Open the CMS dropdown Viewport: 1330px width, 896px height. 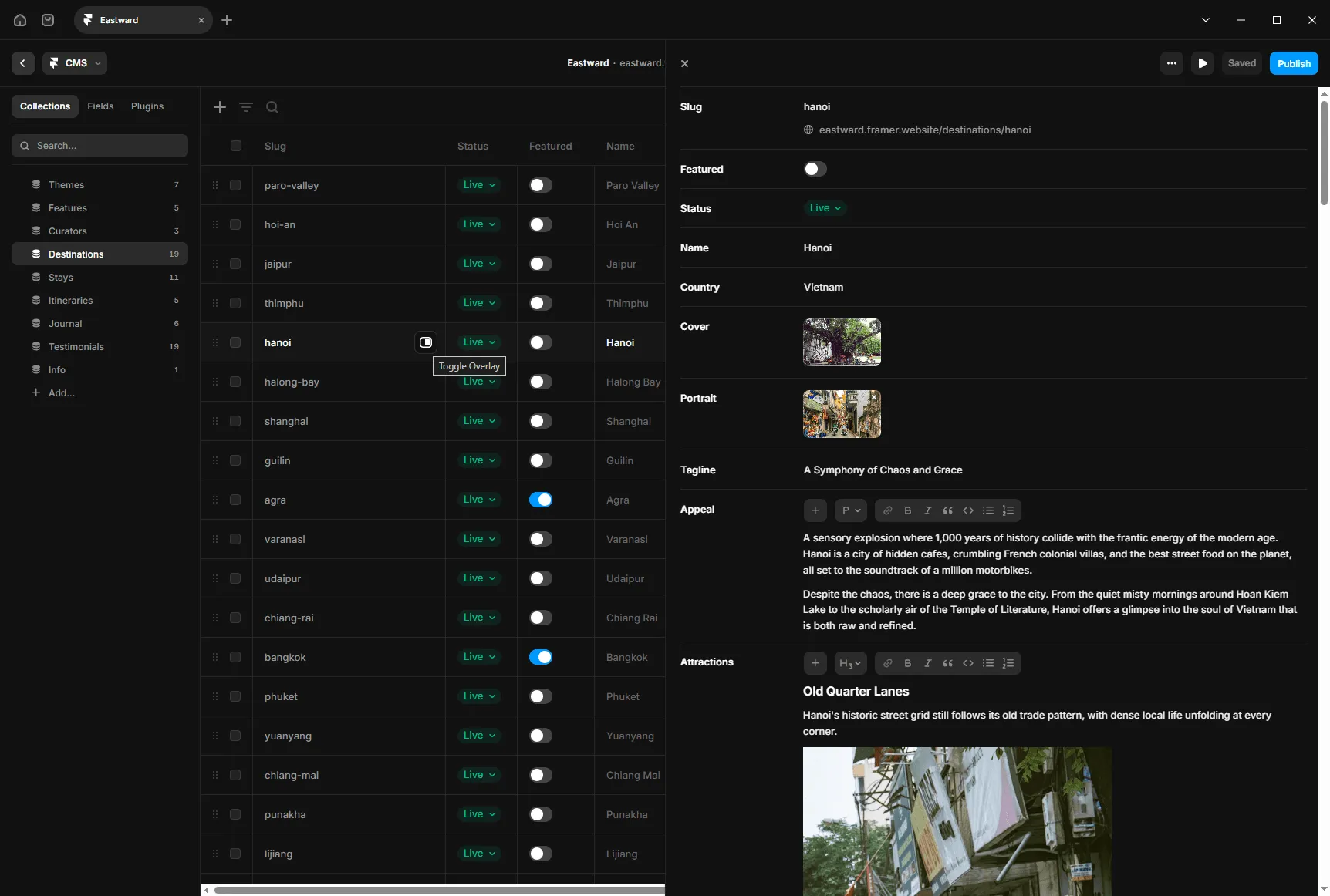75,63
